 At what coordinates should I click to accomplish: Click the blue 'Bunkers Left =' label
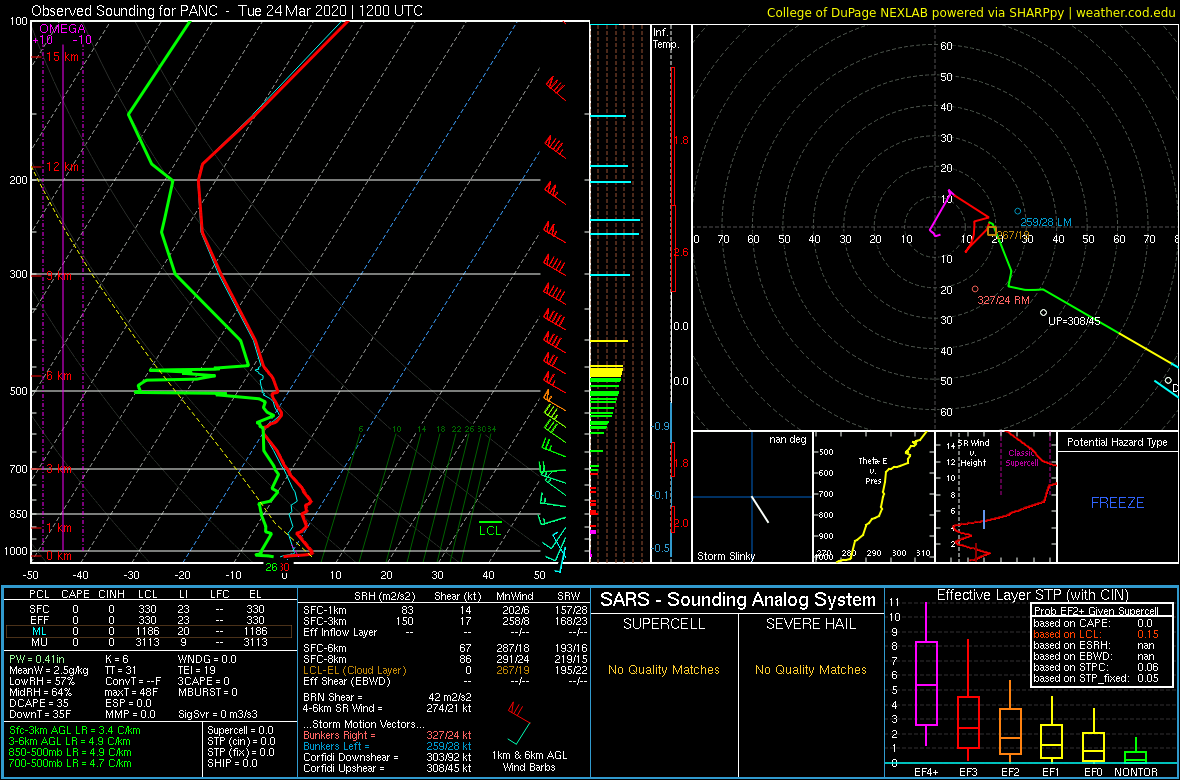coord(338,745)
